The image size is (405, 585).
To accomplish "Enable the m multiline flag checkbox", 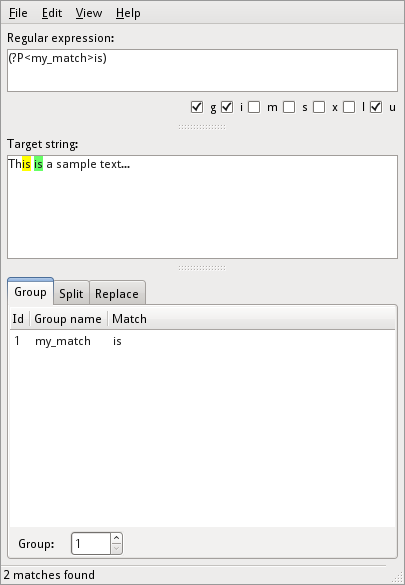I will (254, 107).
